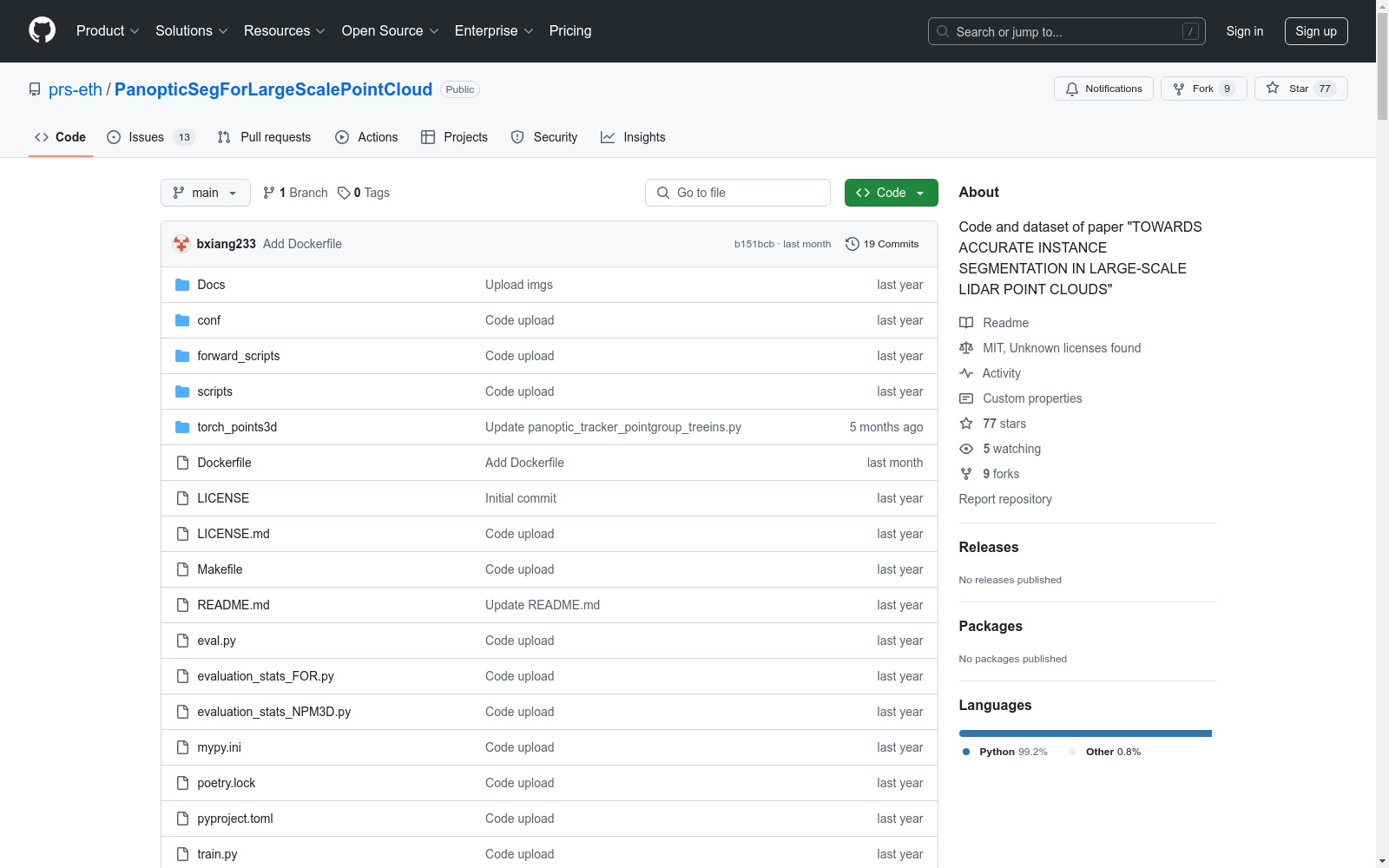This screenshot has width=1389, height=868.
Task: Click the Makefile file icon
Action: [182, 569]
